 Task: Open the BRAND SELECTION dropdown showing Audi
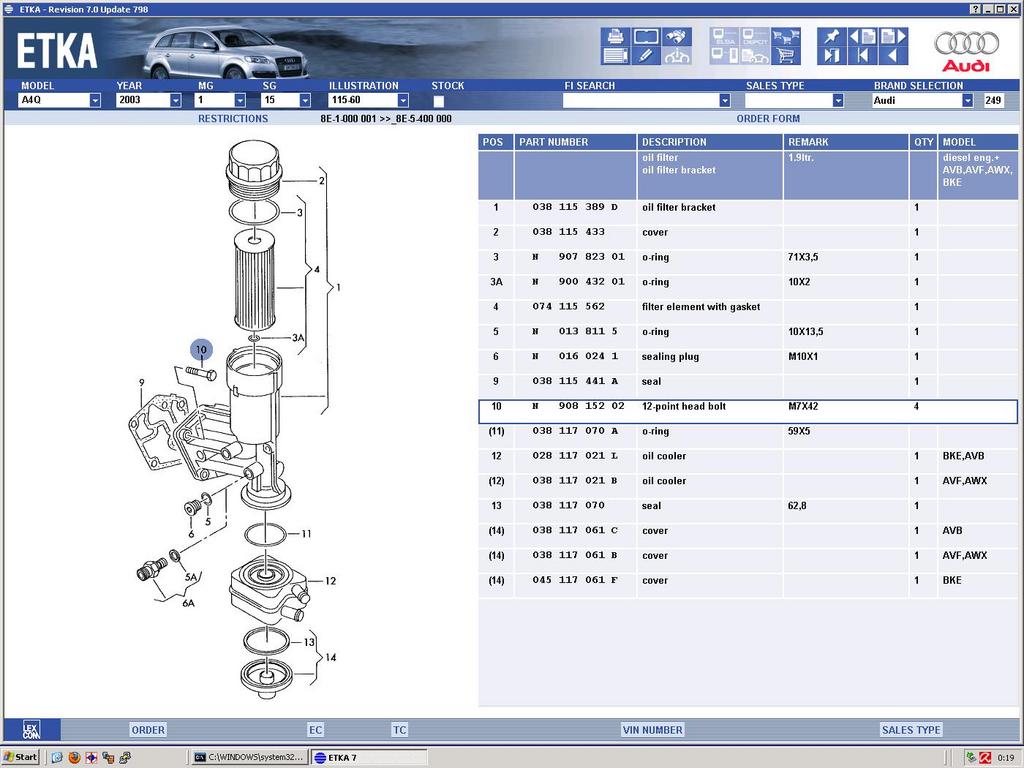click(x=967, y=101)
